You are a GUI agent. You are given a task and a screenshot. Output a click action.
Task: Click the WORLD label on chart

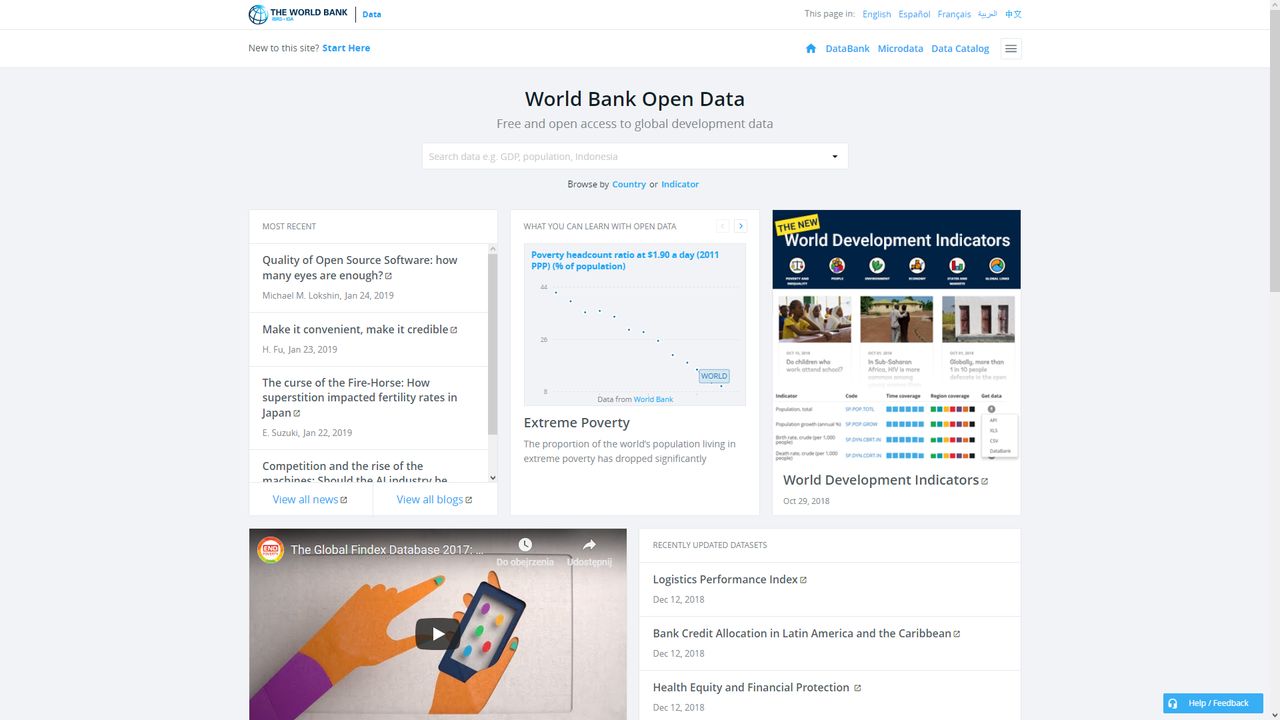tap(714, 376)
